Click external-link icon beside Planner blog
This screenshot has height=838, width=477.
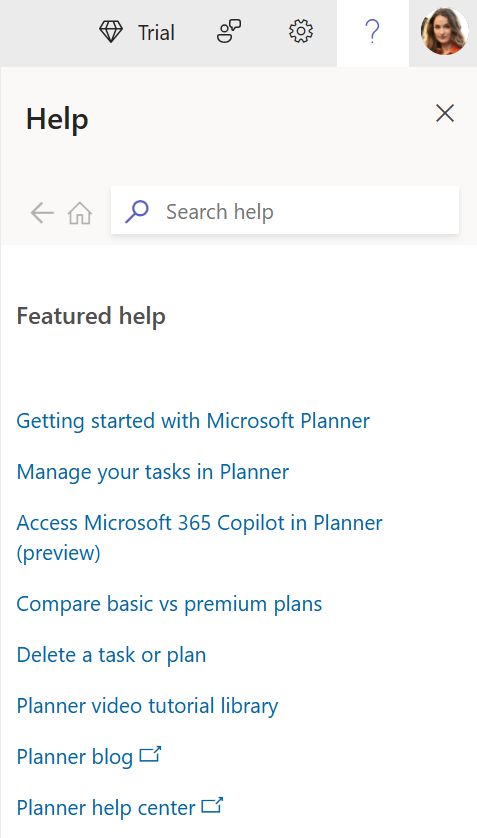coord(150,755)
